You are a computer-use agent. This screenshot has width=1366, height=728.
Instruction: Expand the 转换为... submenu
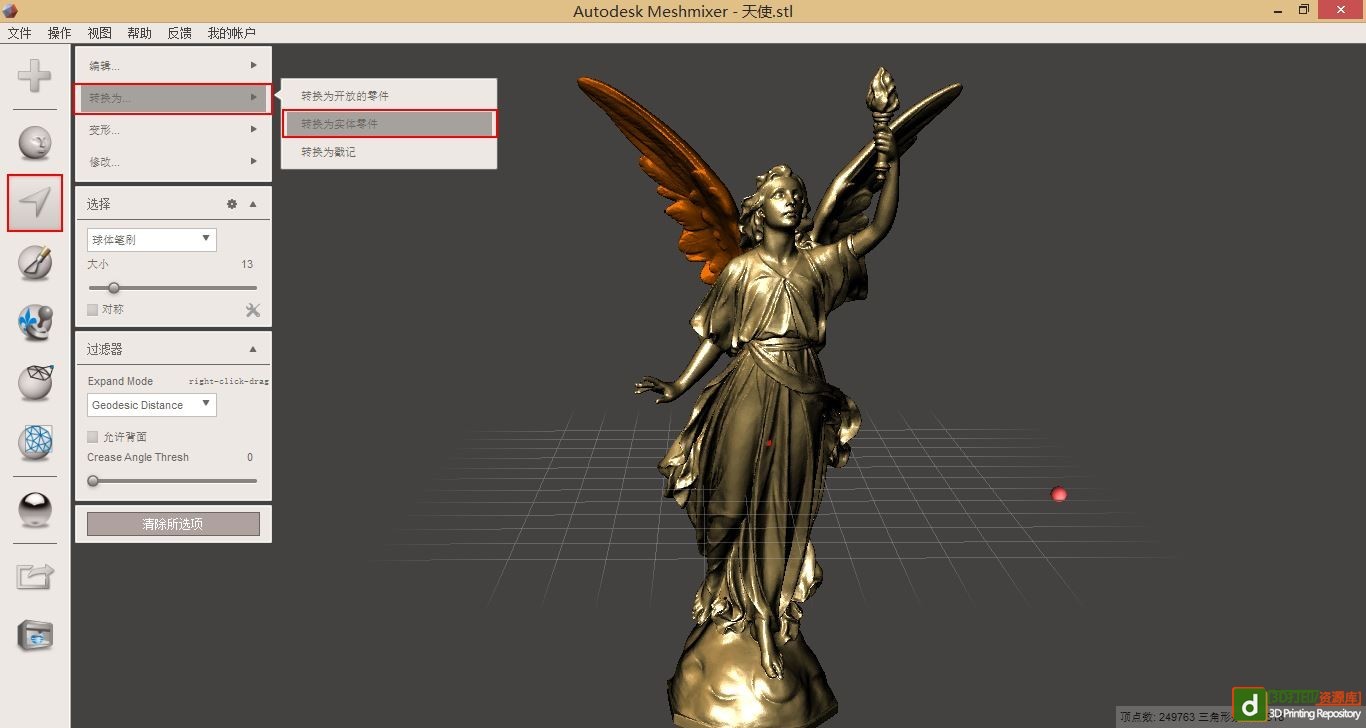[173, 98]
